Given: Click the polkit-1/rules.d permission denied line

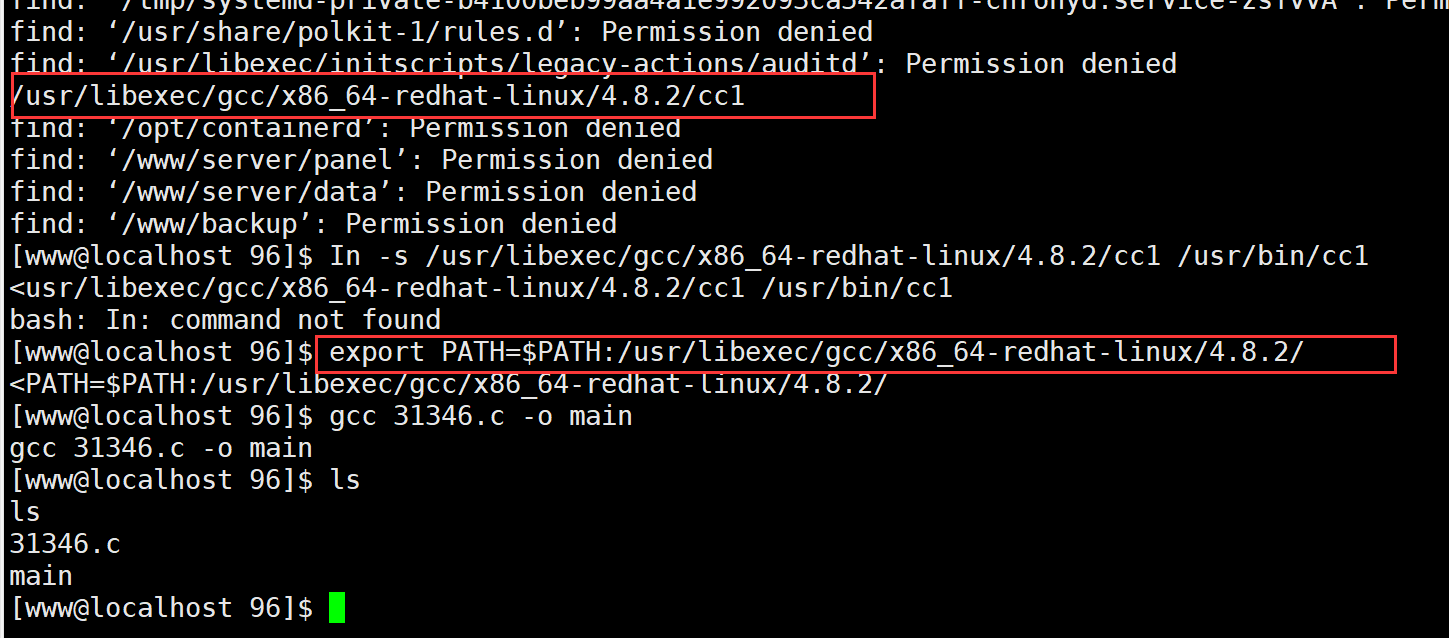Looking at the screenshot, I should 441,31.
